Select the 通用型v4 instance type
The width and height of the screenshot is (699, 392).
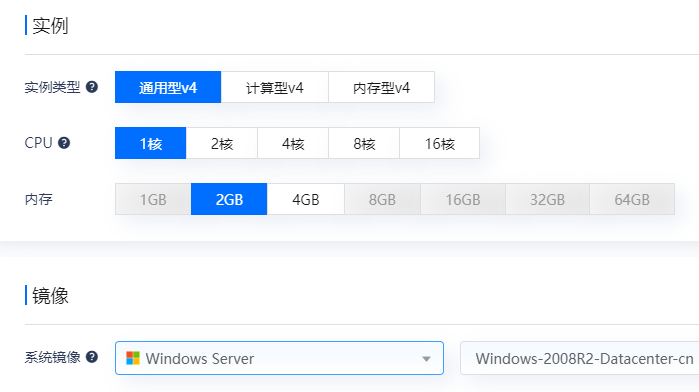(x=168, y=87)
